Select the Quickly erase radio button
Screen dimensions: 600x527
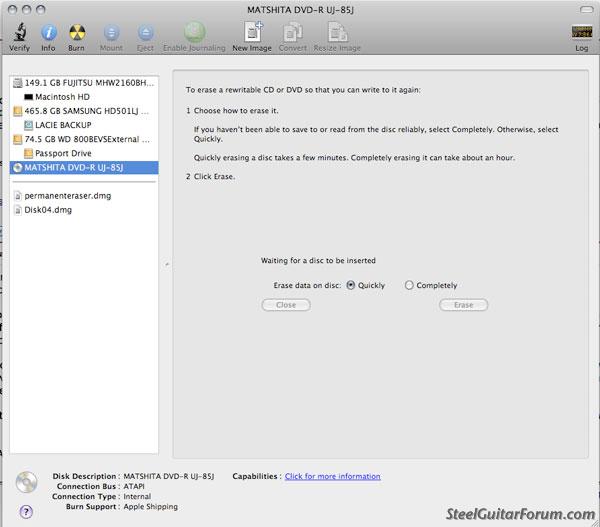coord(351,285)
